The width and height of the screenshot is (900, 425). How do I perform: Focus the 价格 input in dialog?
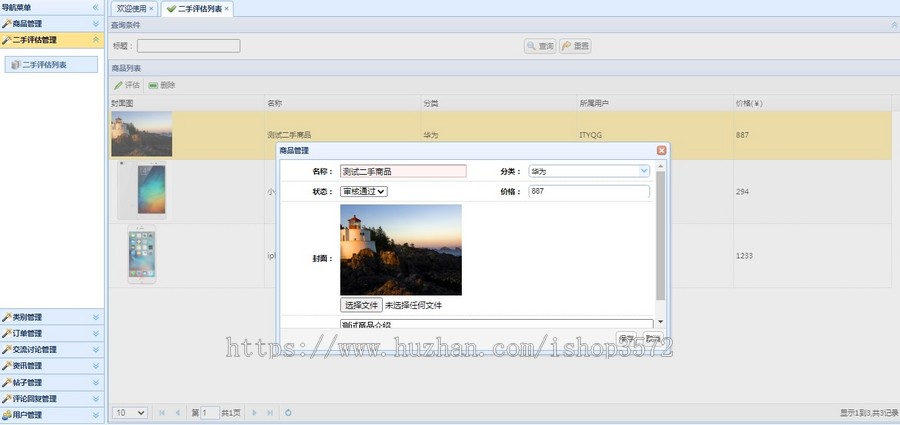point(589,192)
